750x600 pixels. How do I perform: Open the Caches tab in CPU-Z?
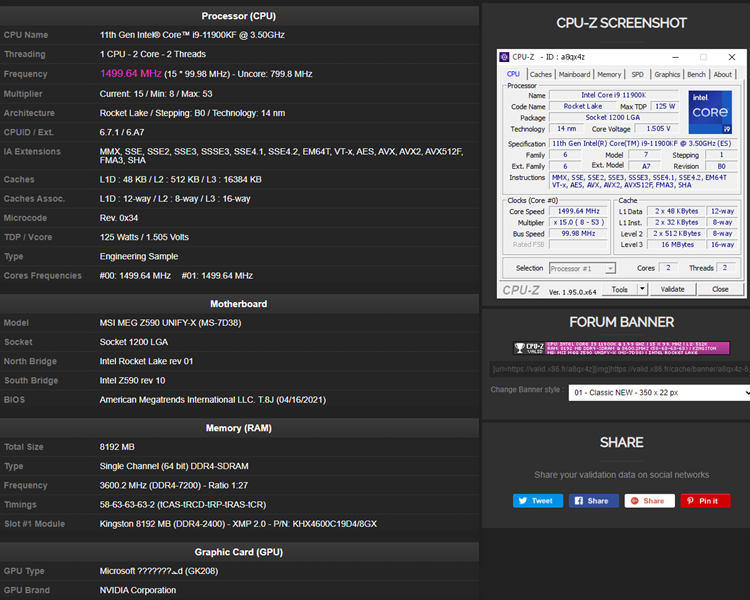(540, 74)
